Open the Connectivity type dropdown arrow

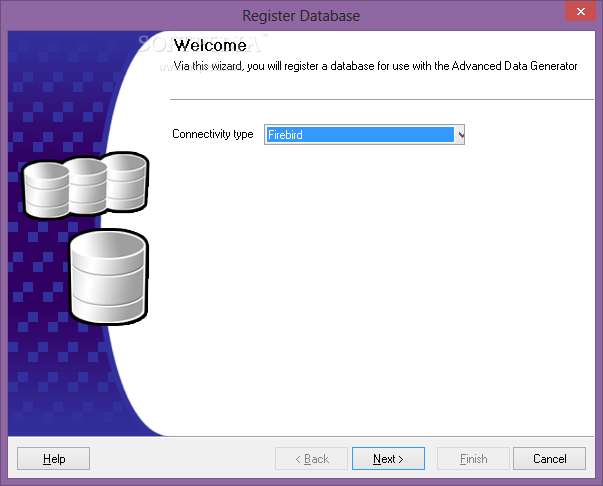(x=460, y=135)
